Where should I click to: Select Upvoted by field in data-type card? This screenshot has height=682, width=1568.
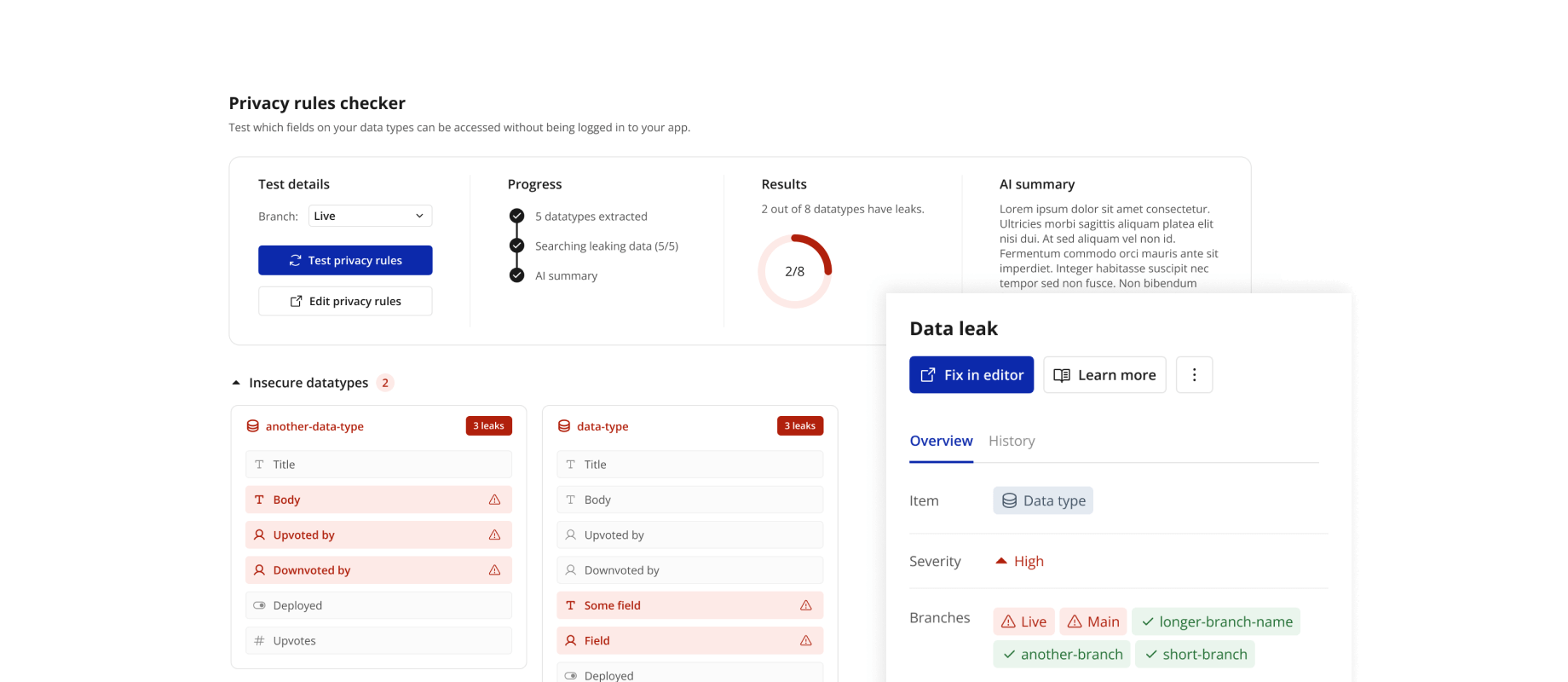pyautogui.click(x=689, y=535)
